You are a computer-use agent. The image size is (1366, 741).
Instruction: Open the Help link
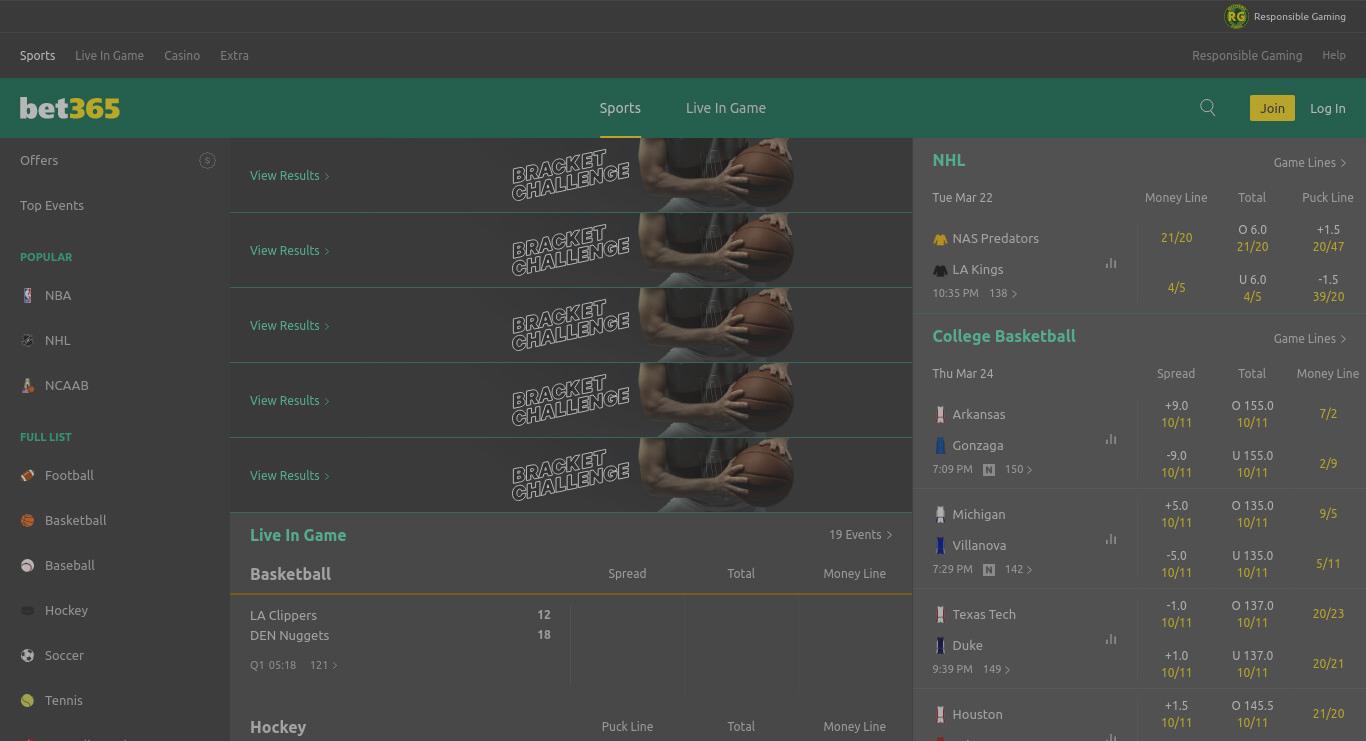coord(1334,56)
